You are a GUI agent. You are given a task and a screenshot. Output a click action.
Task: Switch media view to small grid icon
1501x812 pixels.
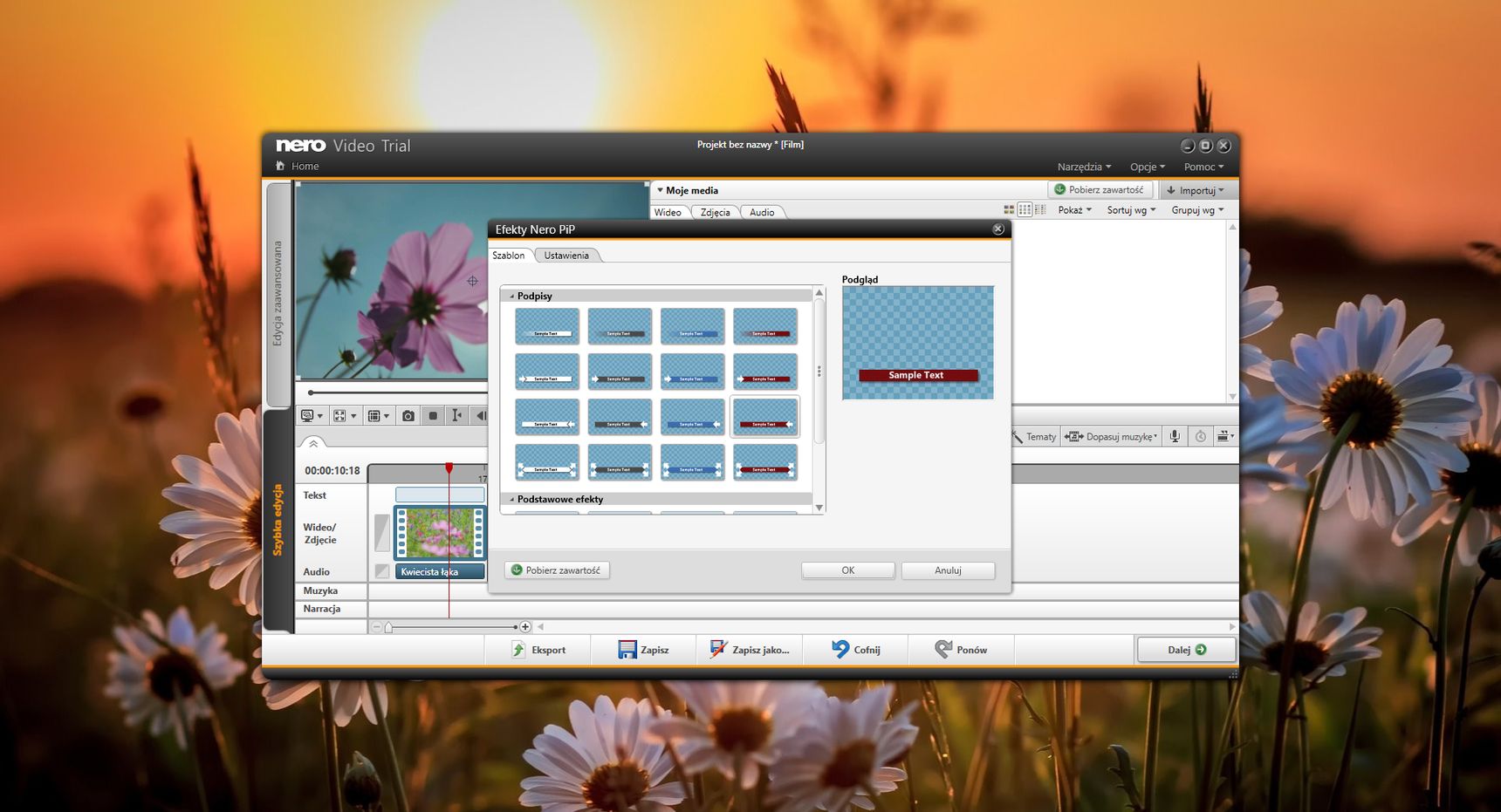(x=1025, y=210)
